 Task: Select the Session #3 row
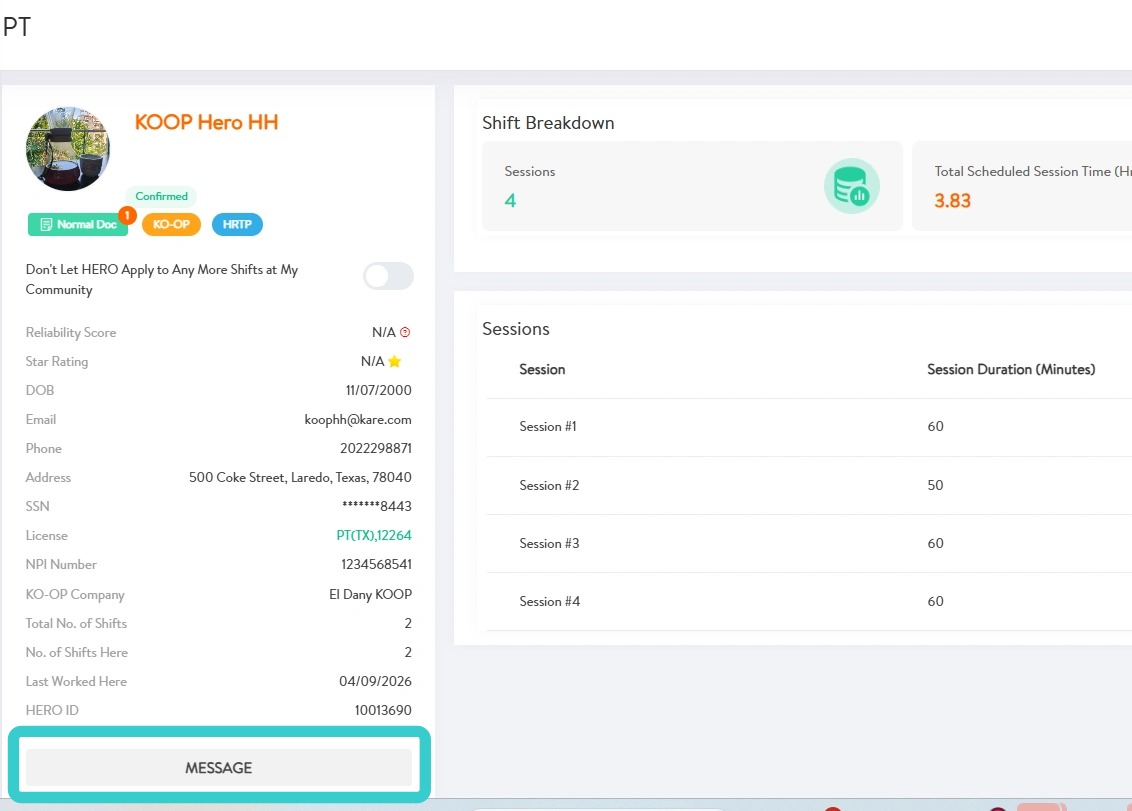tap(809, 543)
